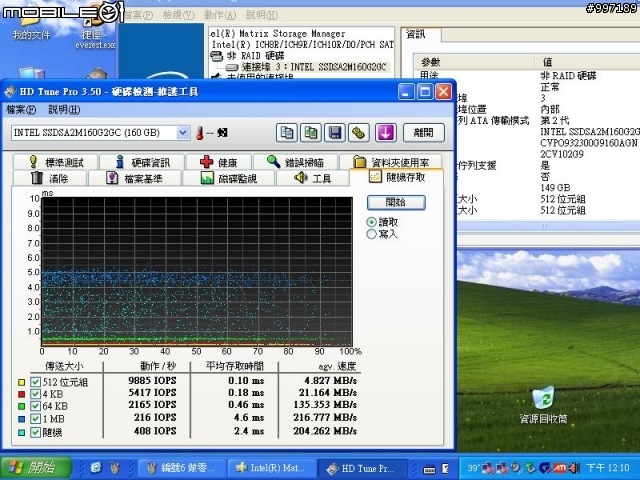
Task: Click the green 64 KB legend swatch
Action: [x=21, y=407]
